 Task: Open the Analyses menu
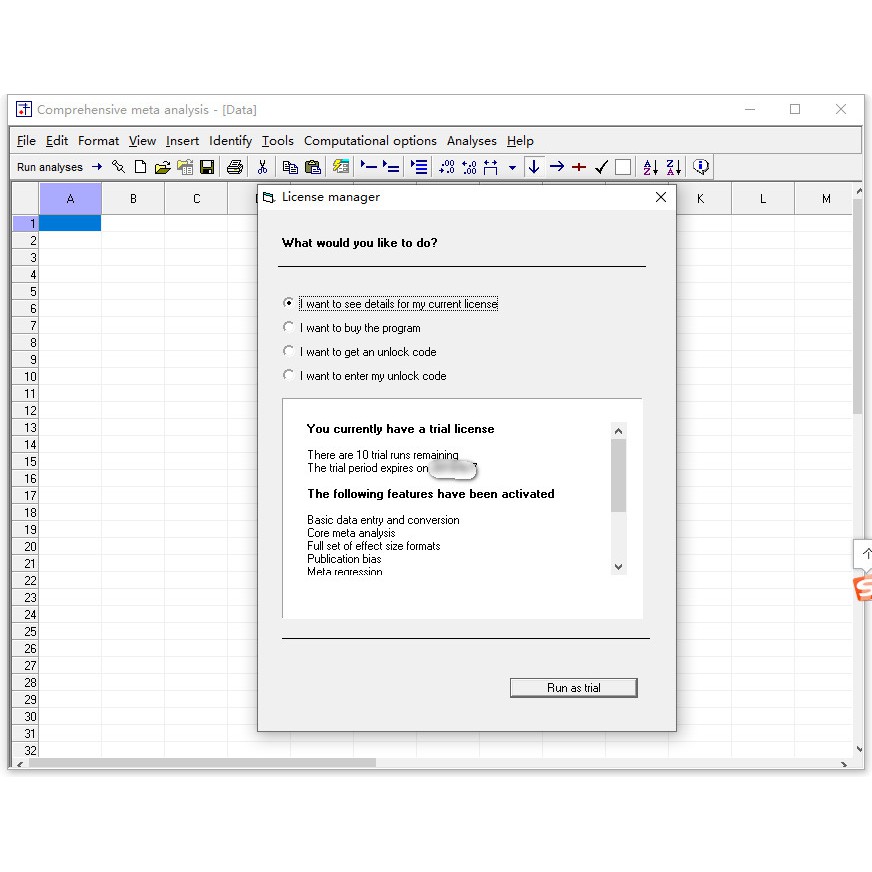tap(472, 141)
